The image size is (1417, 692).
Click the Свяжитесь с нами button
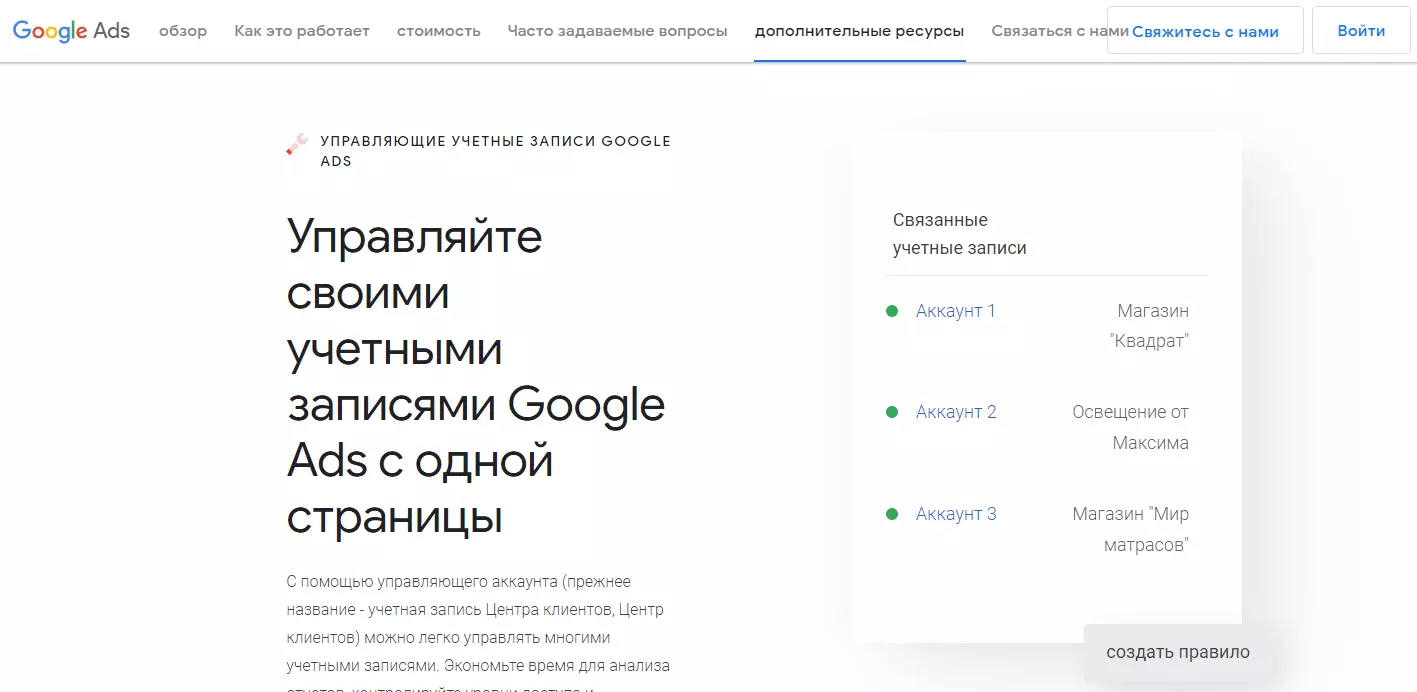(x=1205, y=31)
